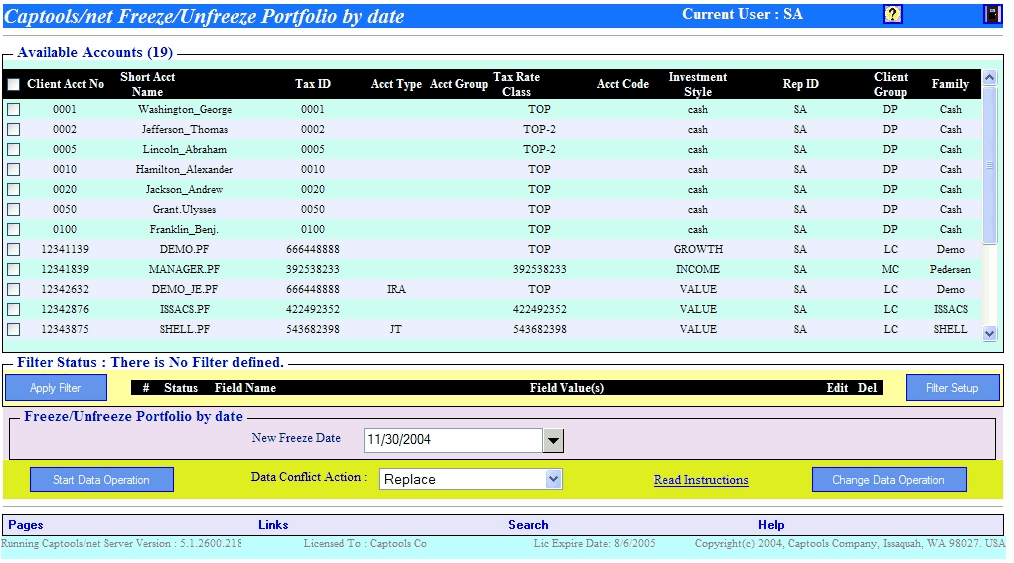Click the accounts list scrollbar thumb
This screenshot has height=563, width=1014.
pos(990,165)
